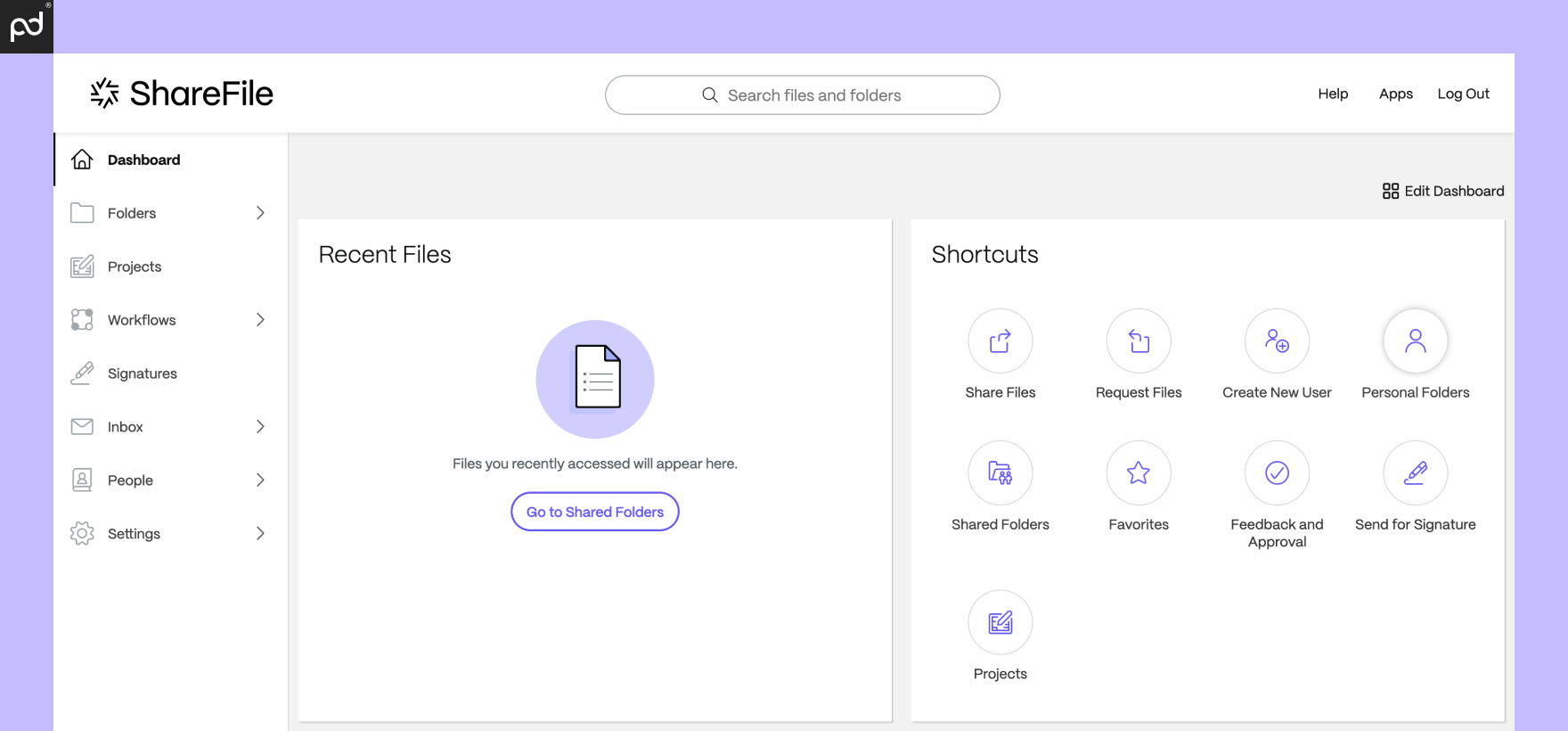Click the Edit Dashboard grid icon
Viewport: 1568px width, 731px height.
1391,191
